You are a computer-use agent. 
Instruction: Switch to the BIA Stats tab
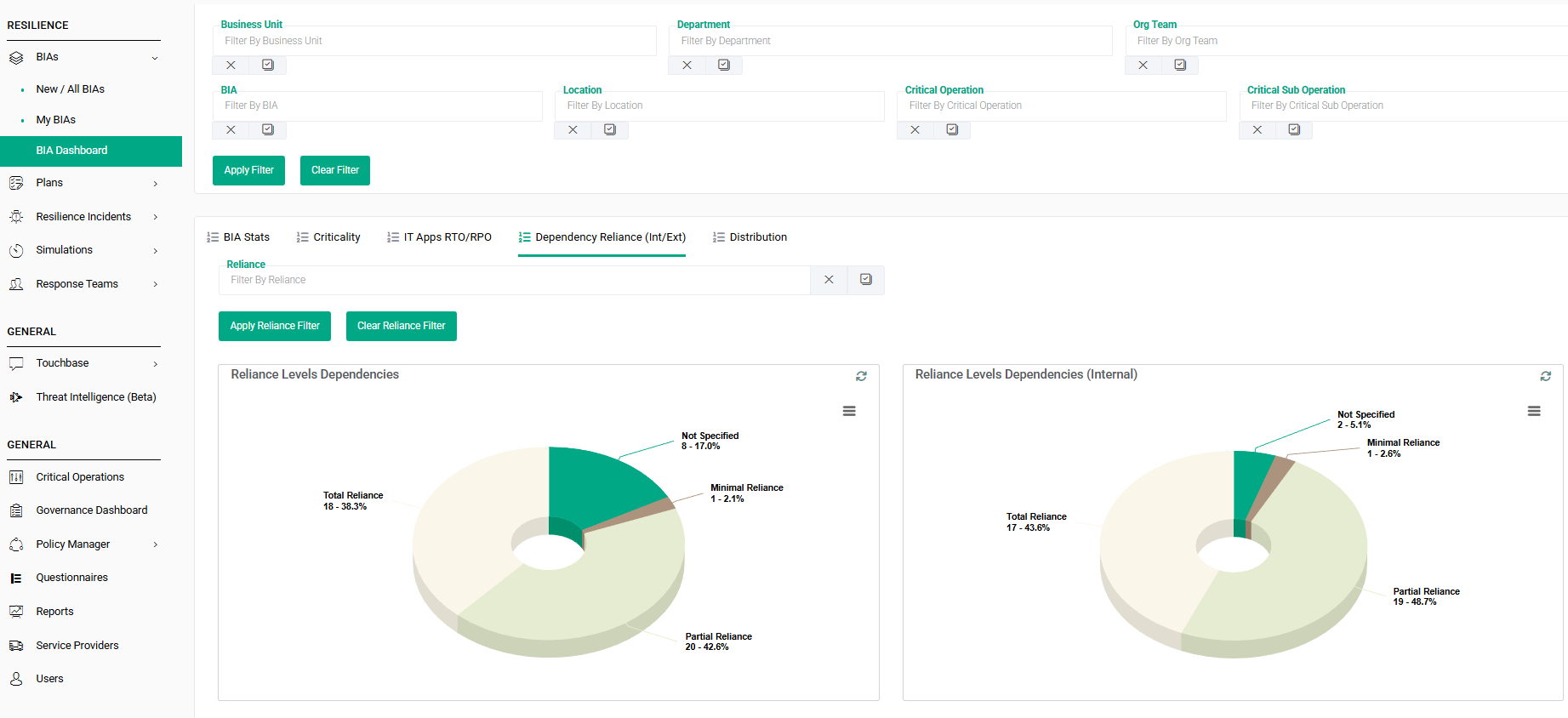click(238, 237)
